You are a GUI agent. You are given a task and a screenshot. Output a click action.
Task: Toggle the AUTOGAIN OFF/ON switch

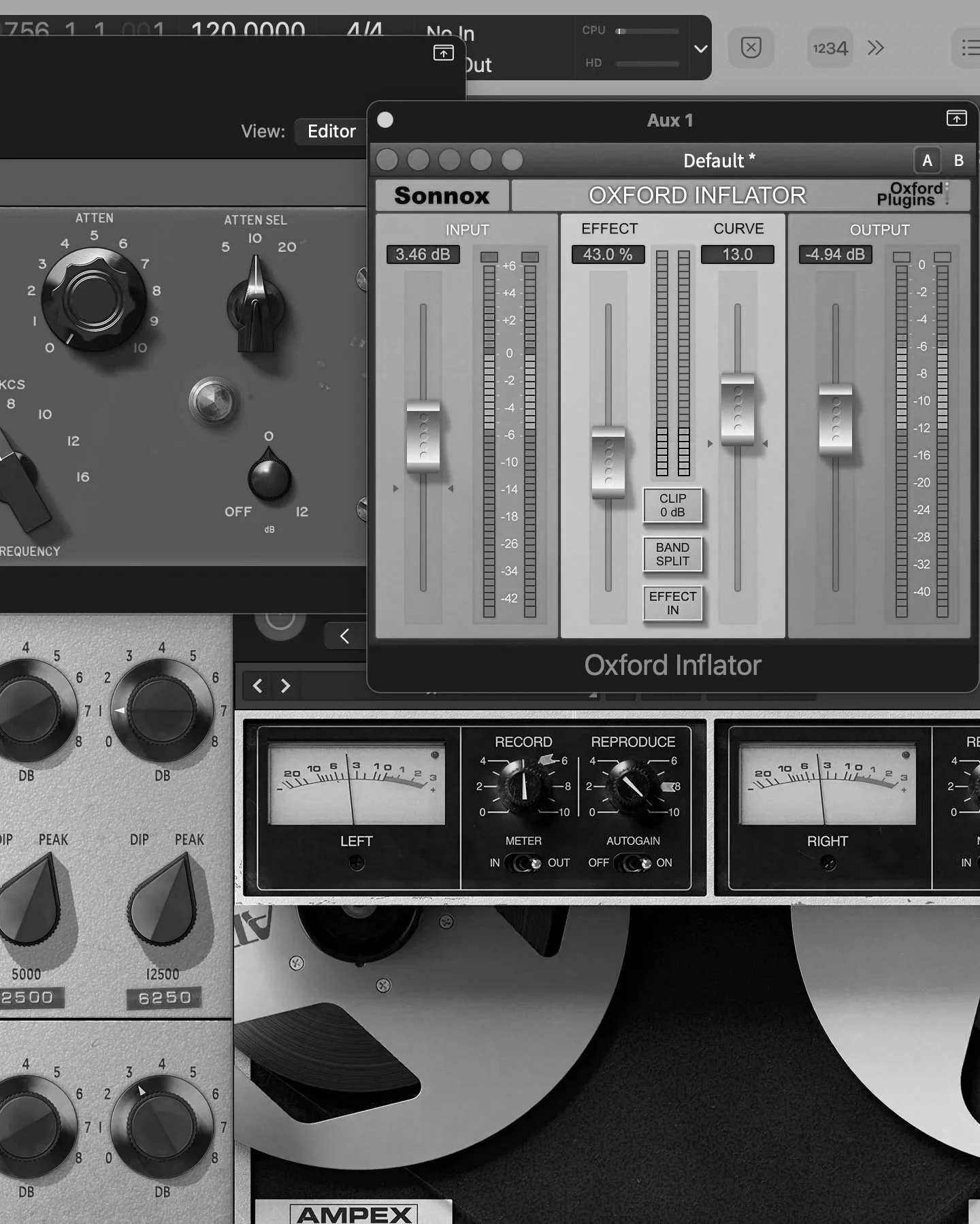633,863
